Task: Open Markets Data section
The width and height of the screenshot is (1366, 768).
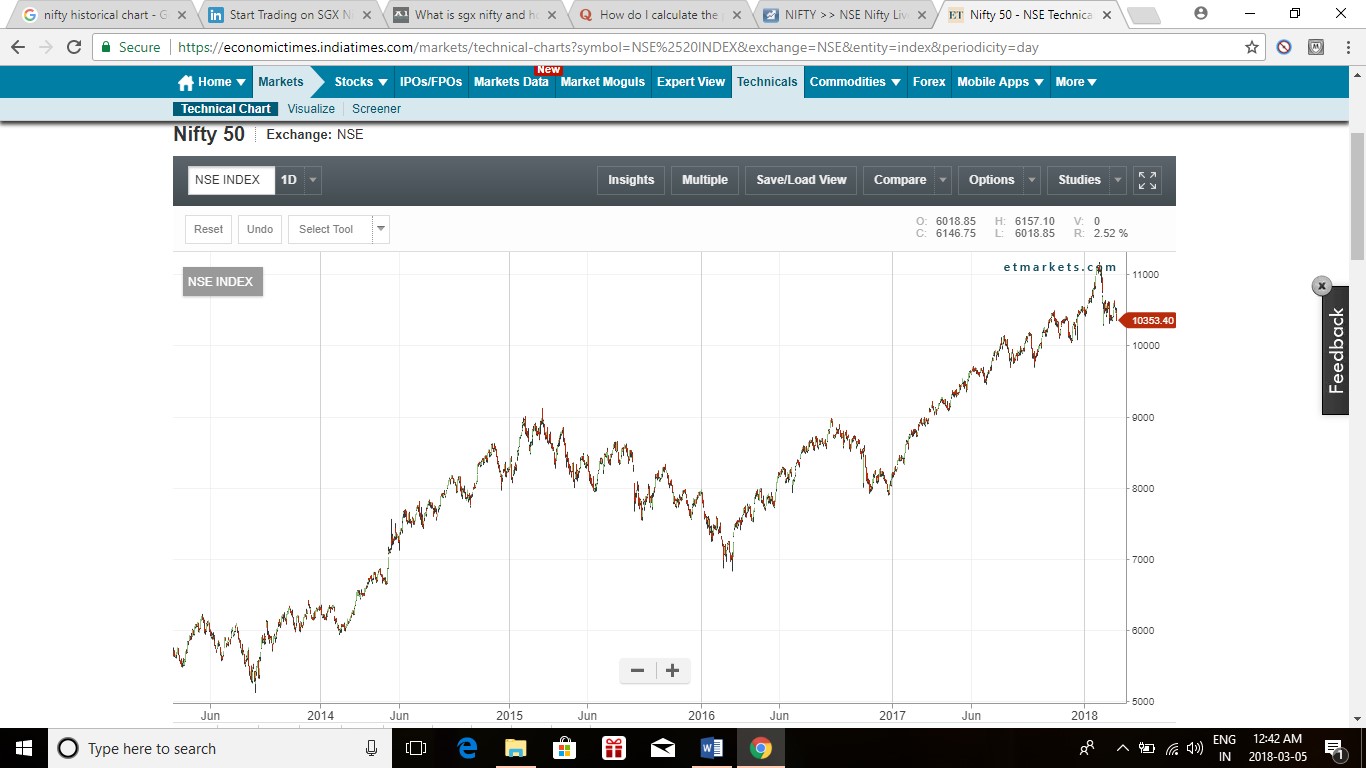Action: [511, 82]
